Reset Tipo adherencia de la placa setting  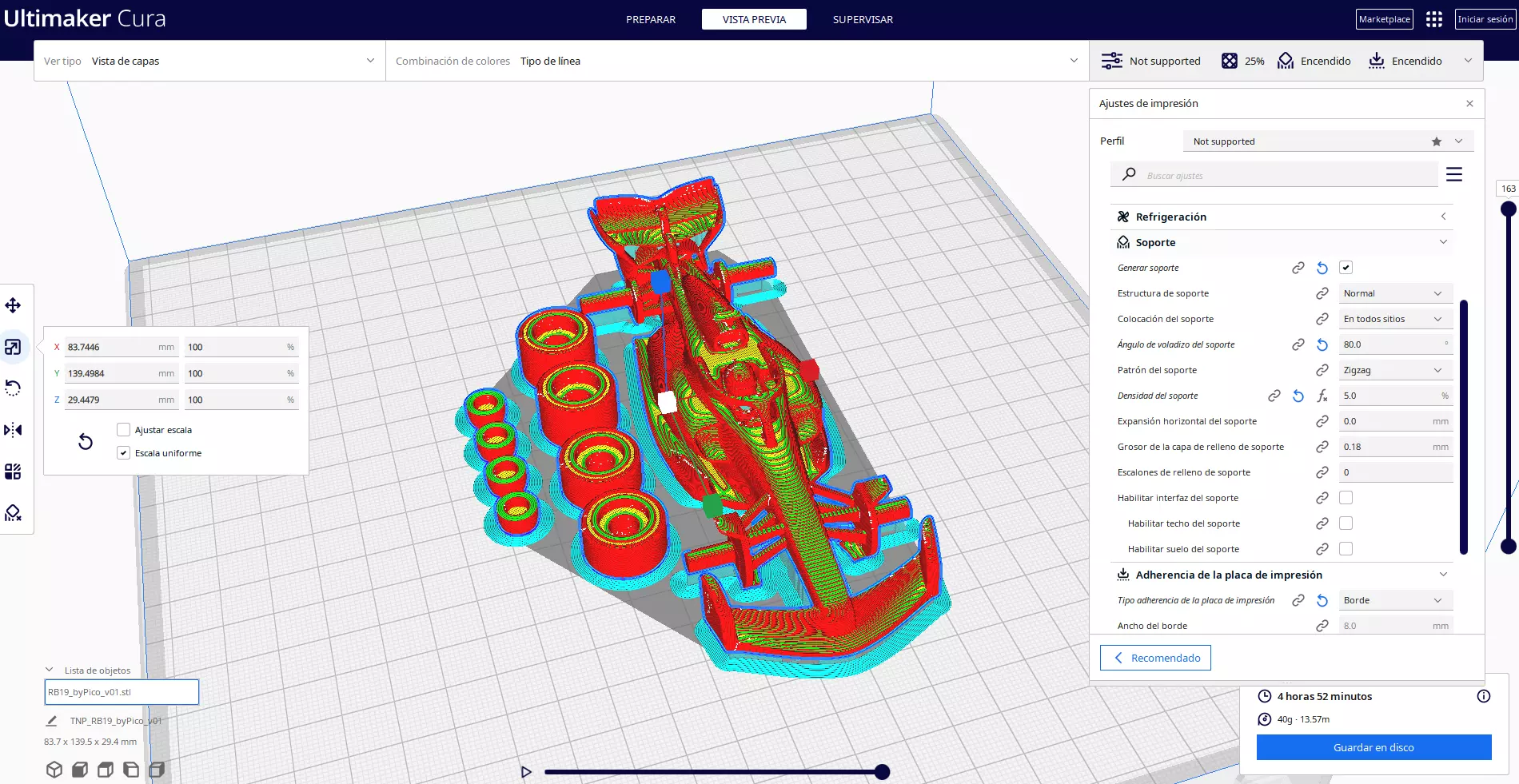coord(1322,600)
